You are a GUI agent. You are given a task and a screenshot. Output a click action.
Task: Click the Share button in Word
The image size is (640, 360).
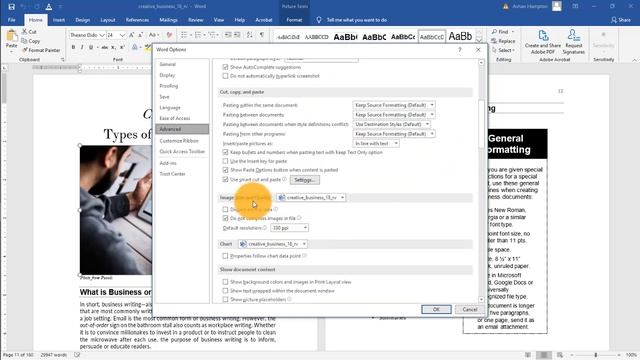(621, 20)
